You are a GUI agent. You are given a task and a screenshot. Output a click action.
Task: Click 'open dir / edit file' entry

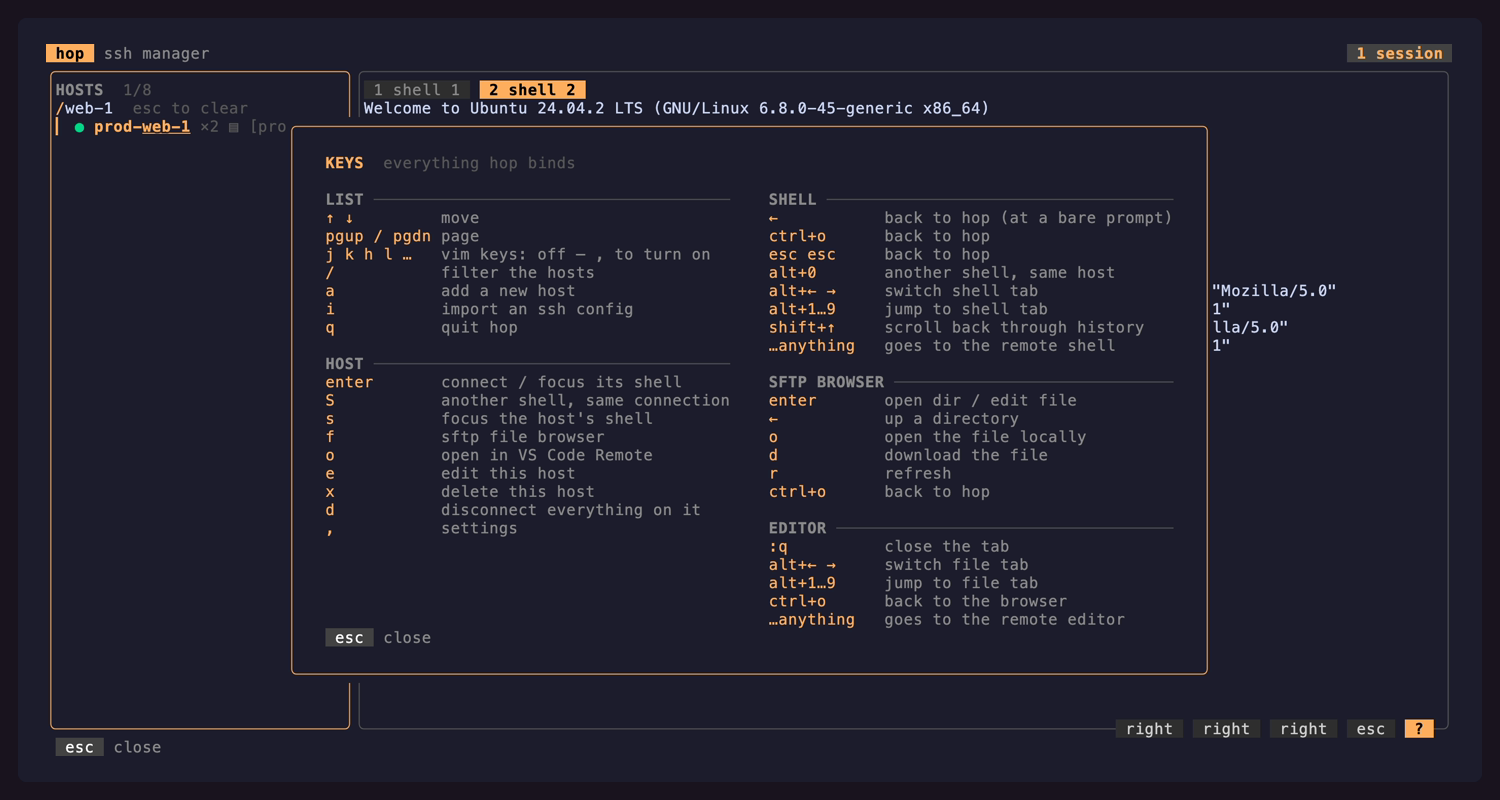tap(980, 400)
